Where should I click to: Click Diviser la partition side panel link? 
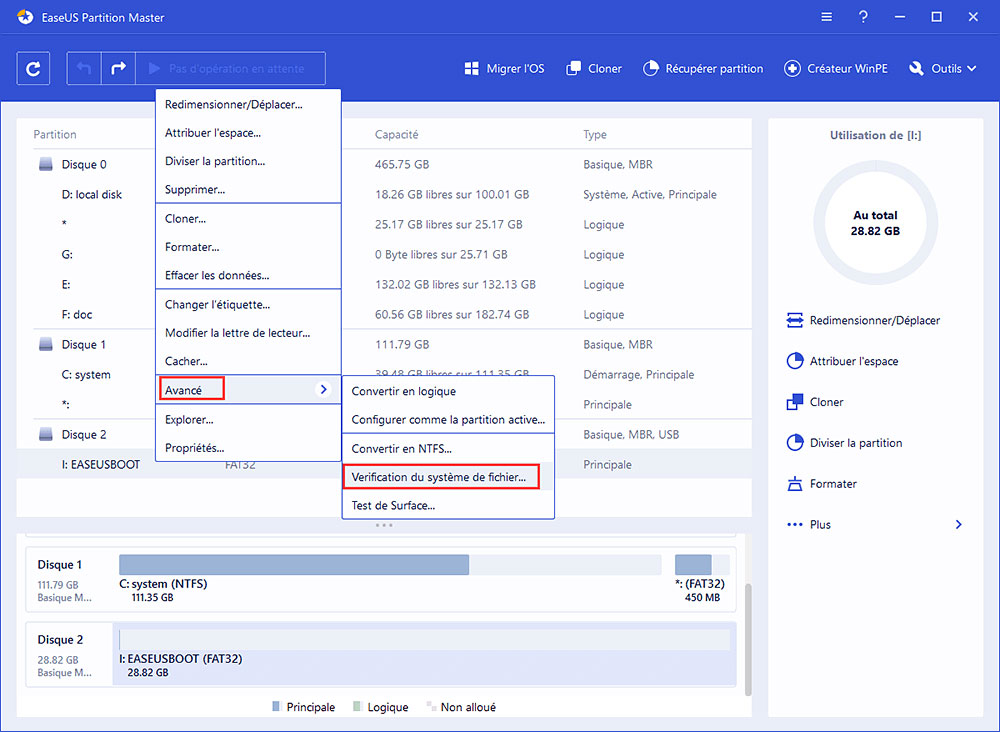pos(856,443)
